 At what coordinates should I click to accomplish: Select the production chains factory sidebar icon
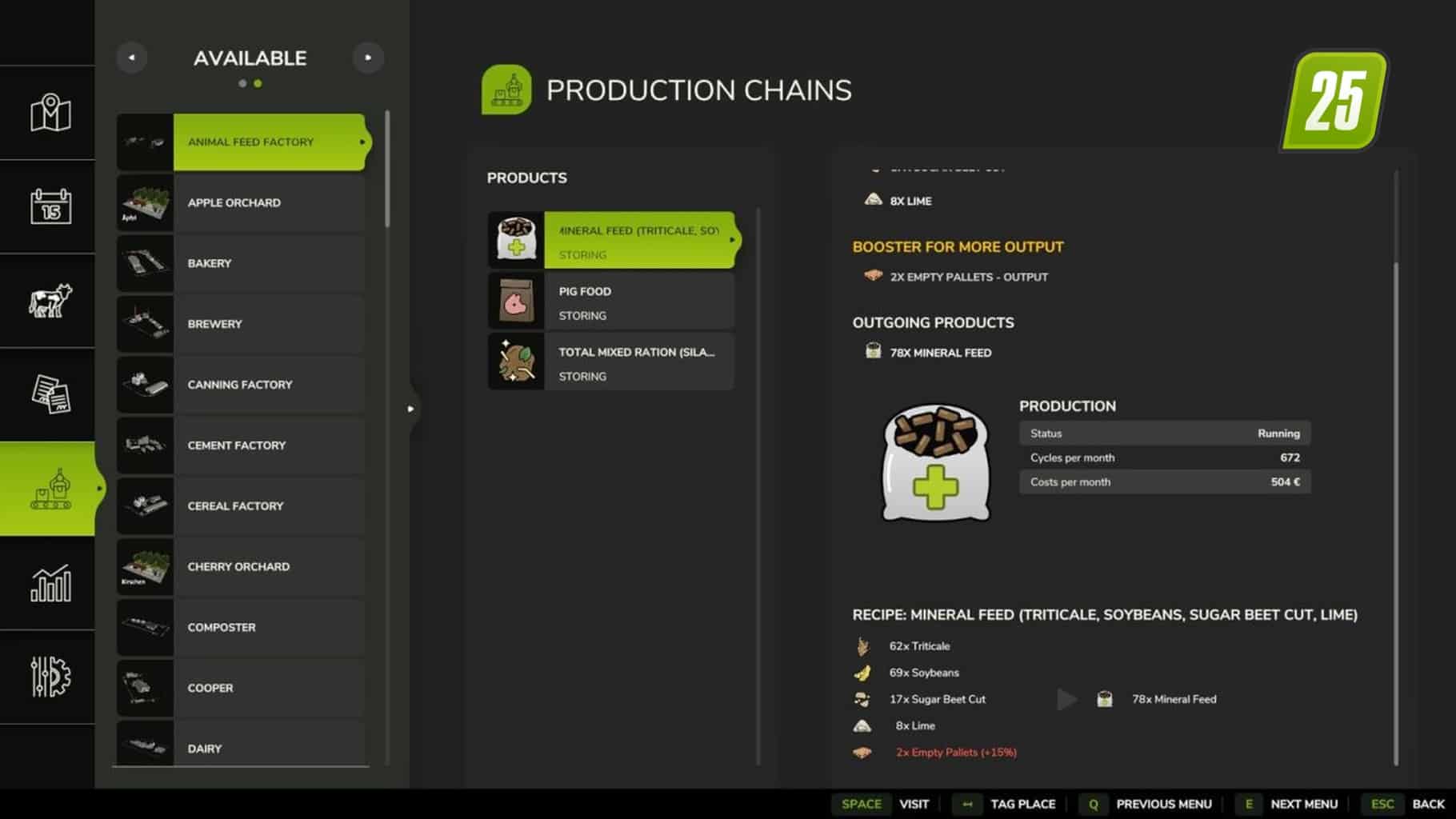click(50, 489)
